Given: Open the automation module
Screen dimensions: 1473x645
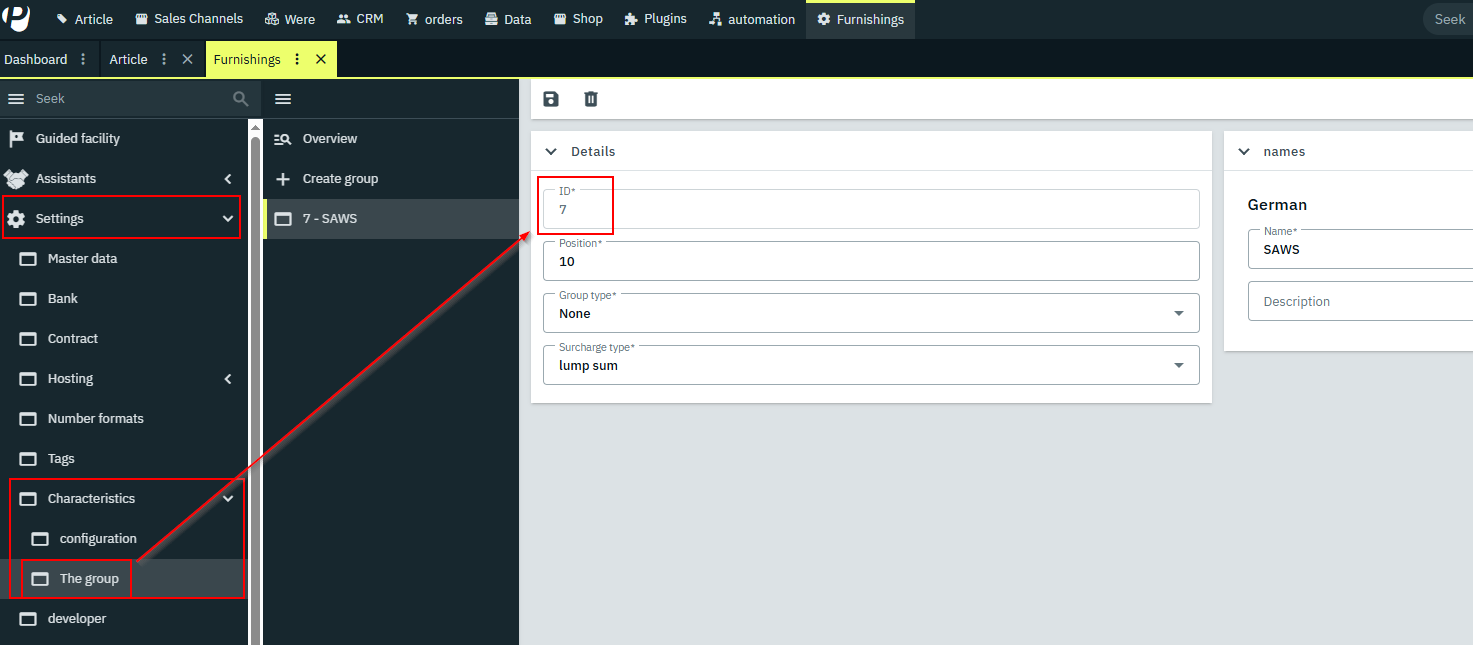Looking at the screenshot, I should (x=751, y=18).
